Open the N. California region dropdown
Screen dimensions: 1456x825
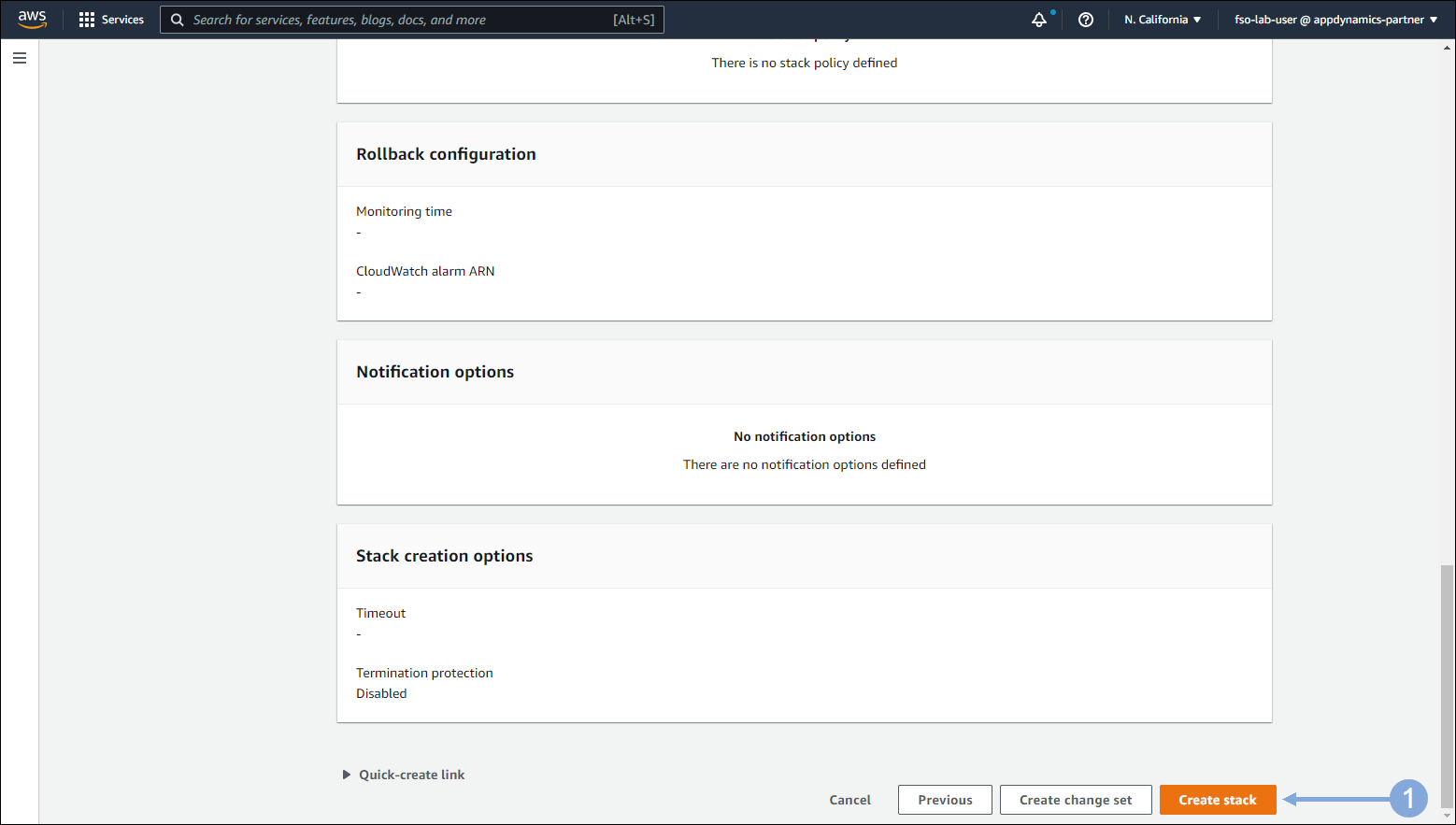(1163, 20)
